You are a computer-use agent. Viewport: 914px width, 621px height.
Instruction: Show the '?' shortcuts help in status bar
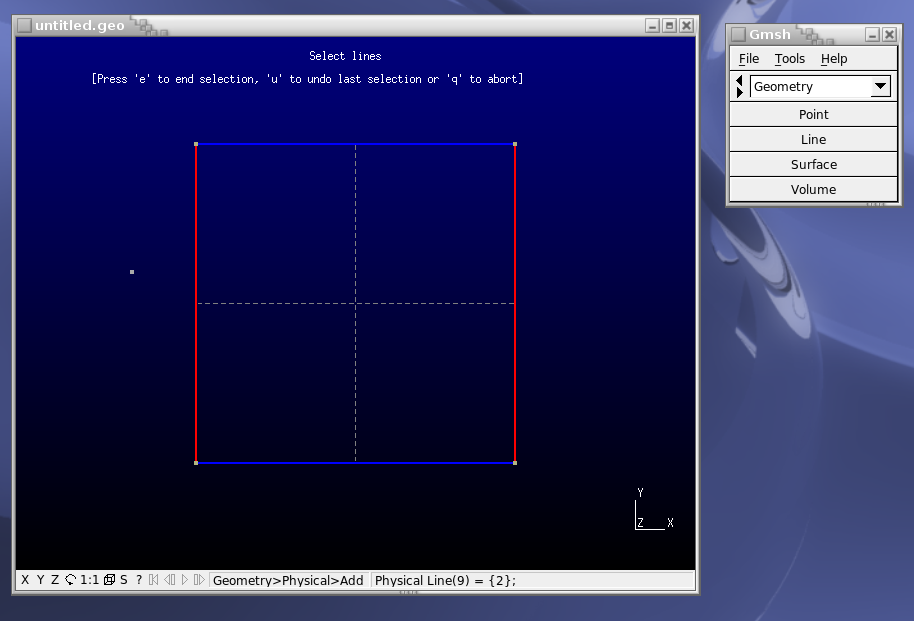tap(139, 580)
